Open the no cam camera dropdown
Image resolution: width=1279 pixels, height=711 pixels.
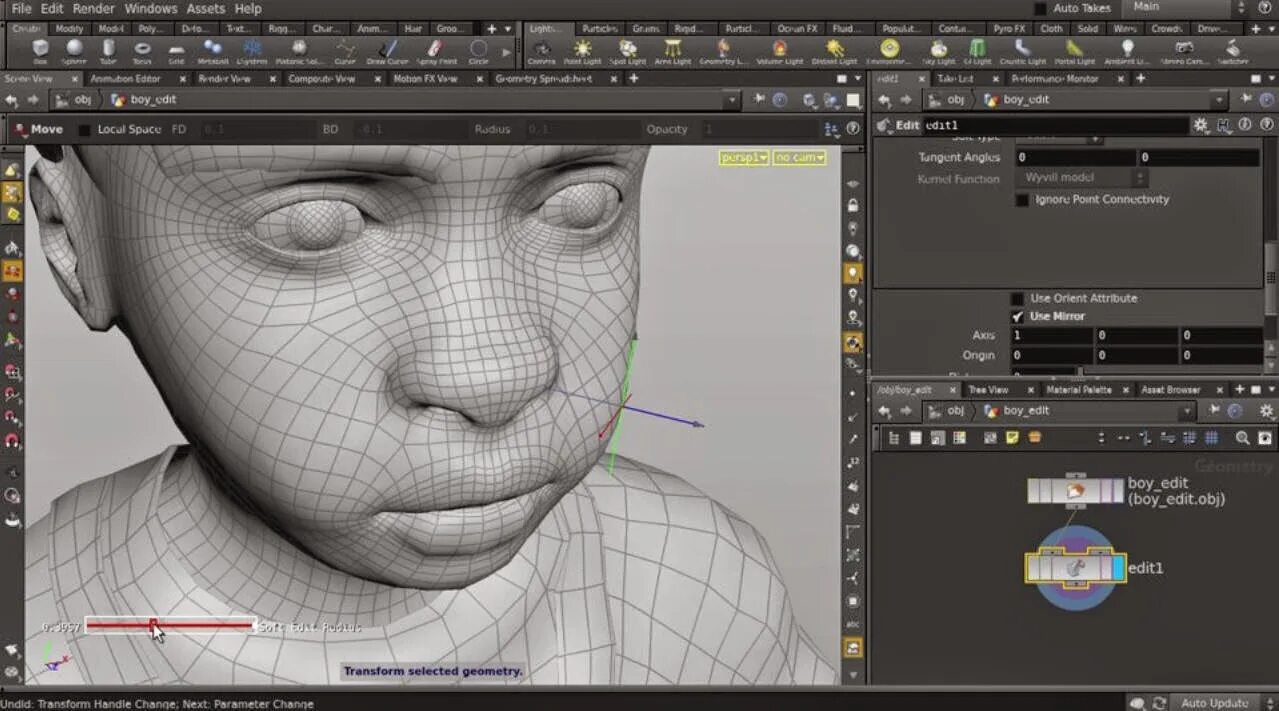(800, 158)
